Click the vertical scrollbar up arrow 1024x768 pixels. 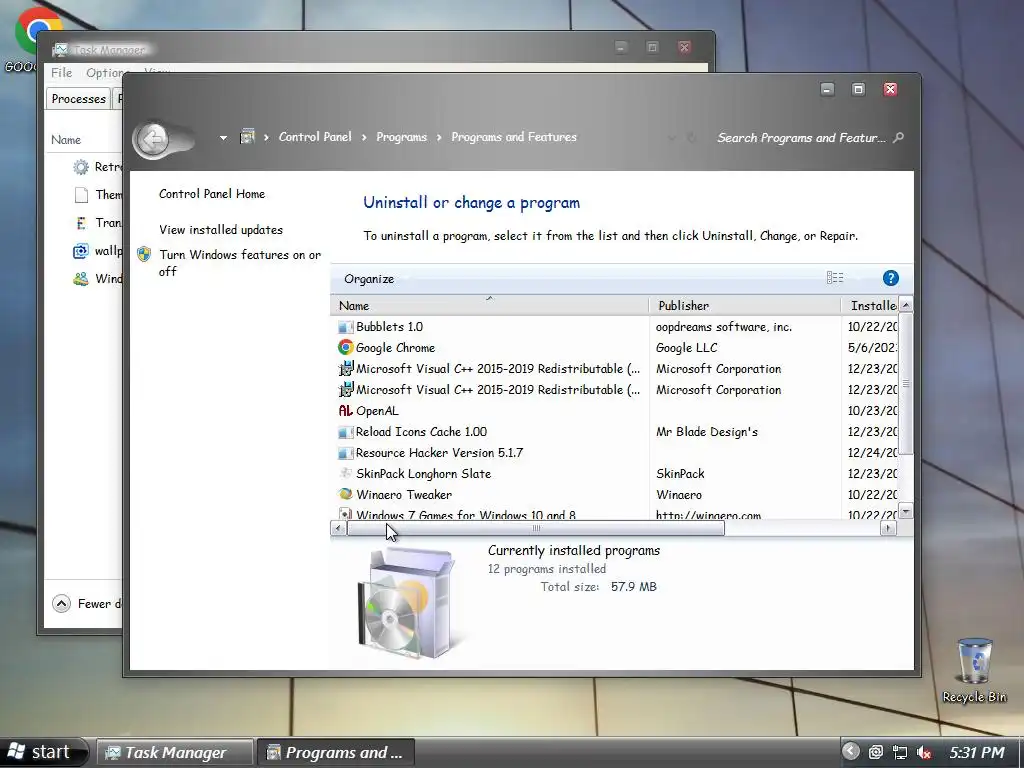[x=906, y=305]
